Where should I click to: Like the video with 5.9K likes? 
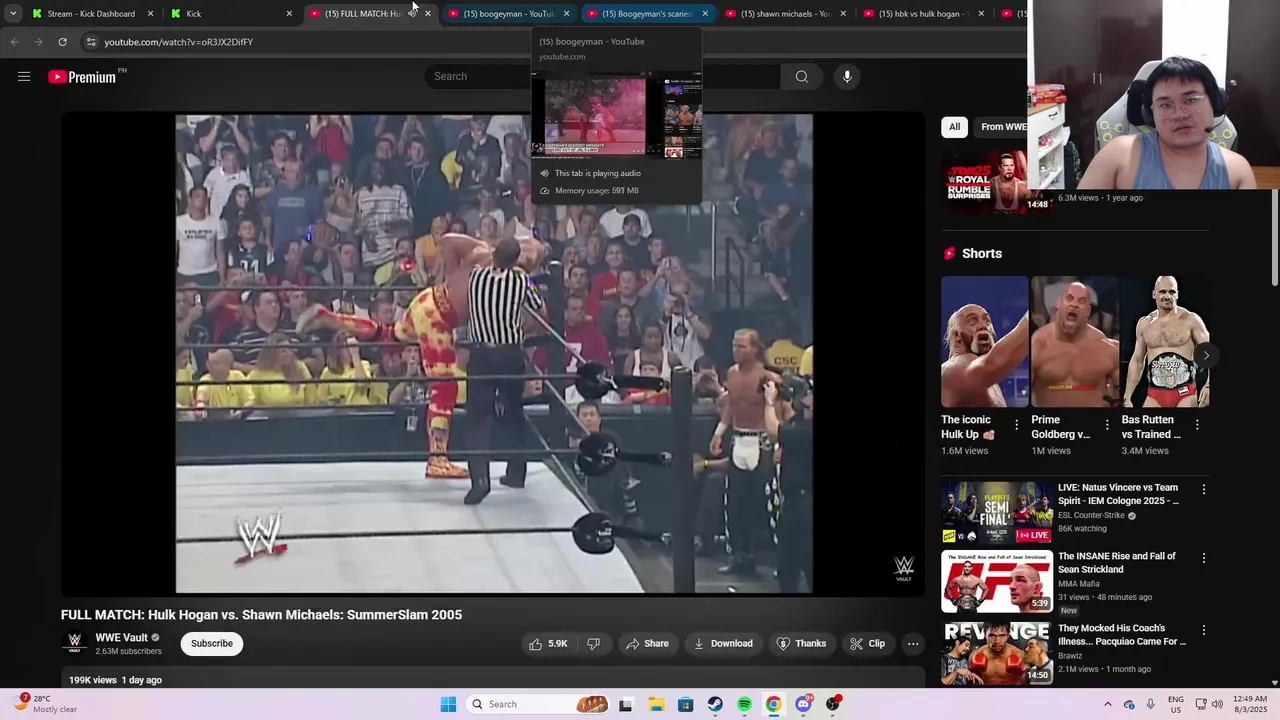[x=548, y=644]
